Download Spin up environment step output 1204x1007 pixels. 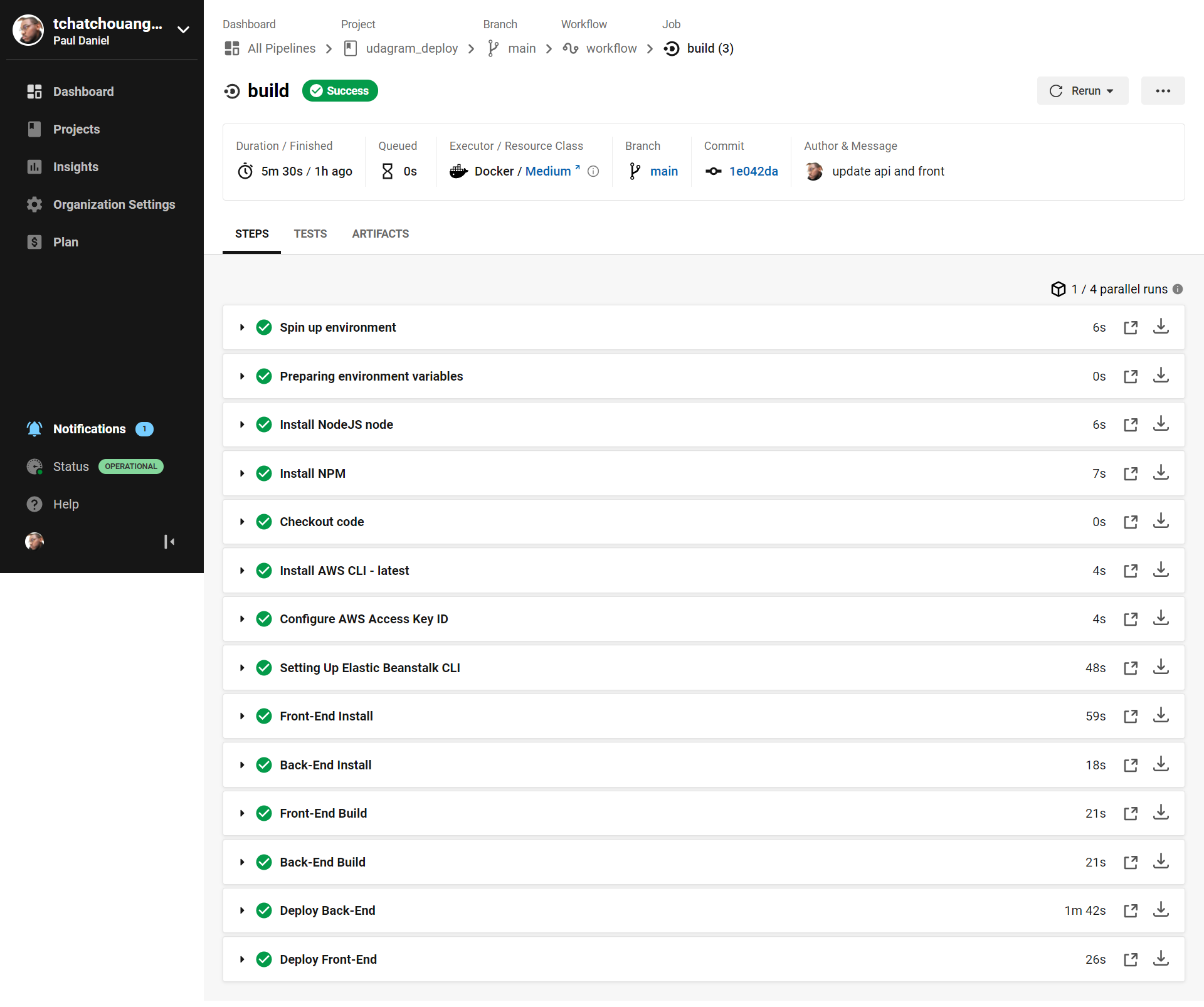(1161, 327)
